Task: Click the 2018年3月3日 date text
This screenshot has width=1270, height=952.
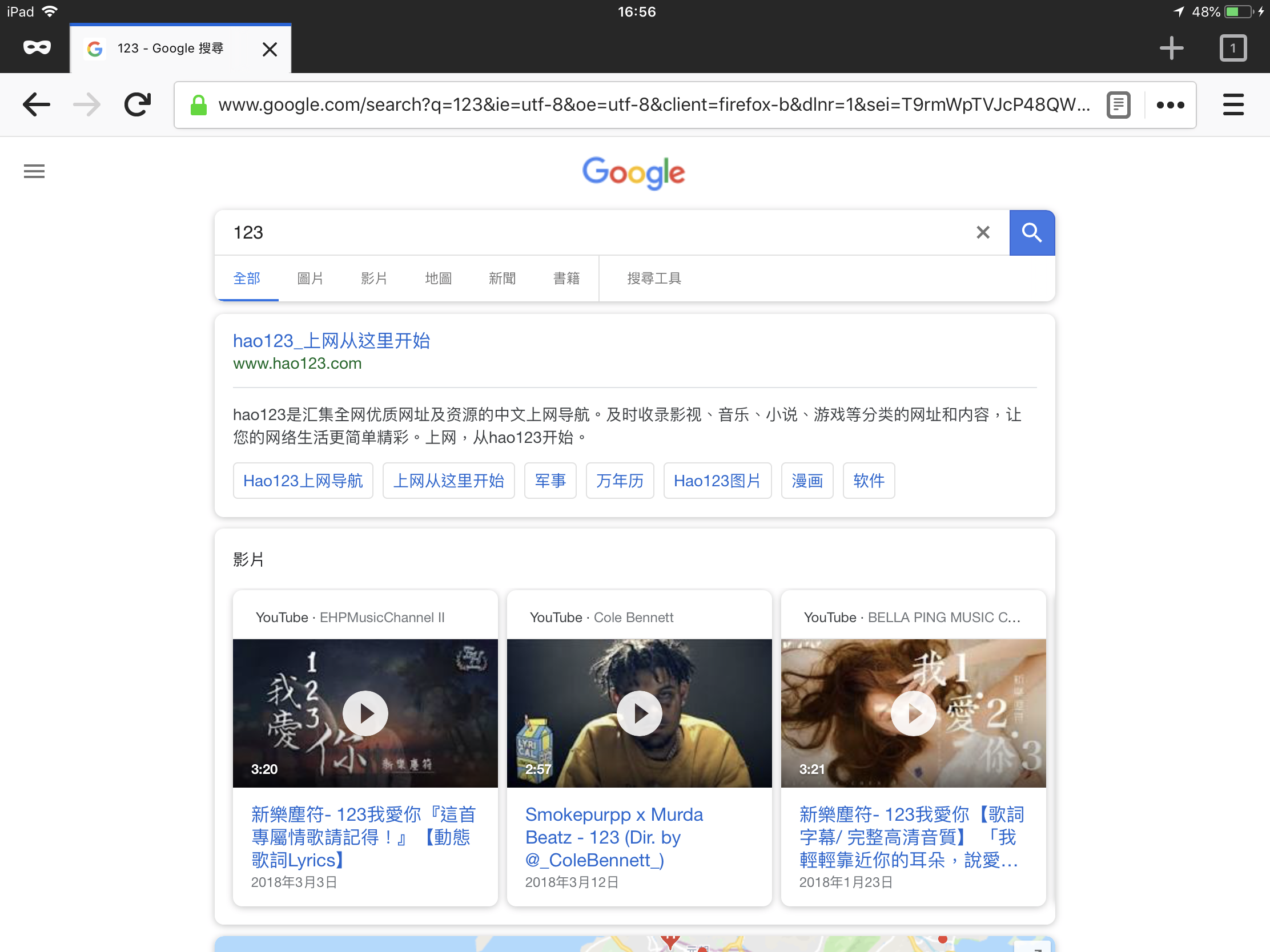Action: 294,882
